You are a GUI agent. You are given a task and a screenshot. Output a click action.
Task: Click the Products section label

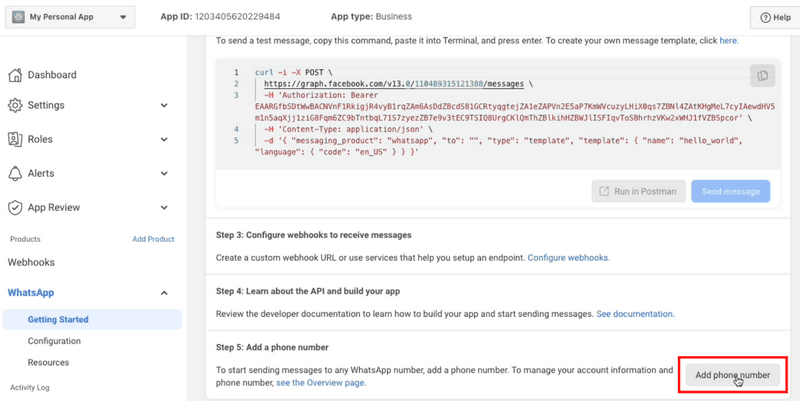point(25,239)
